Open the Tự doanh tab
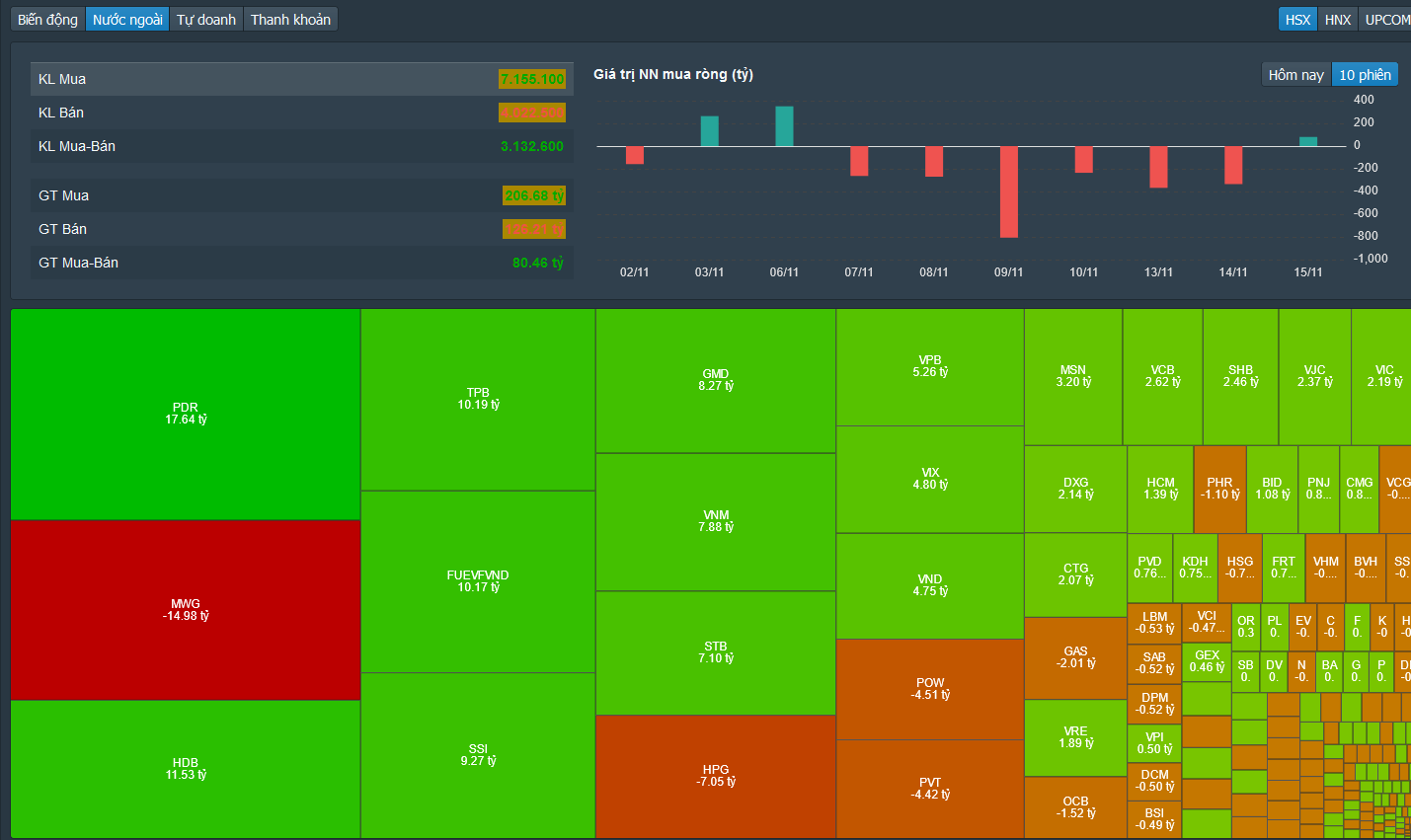This screenshot has height=840, width=1411. coord(206,19)
